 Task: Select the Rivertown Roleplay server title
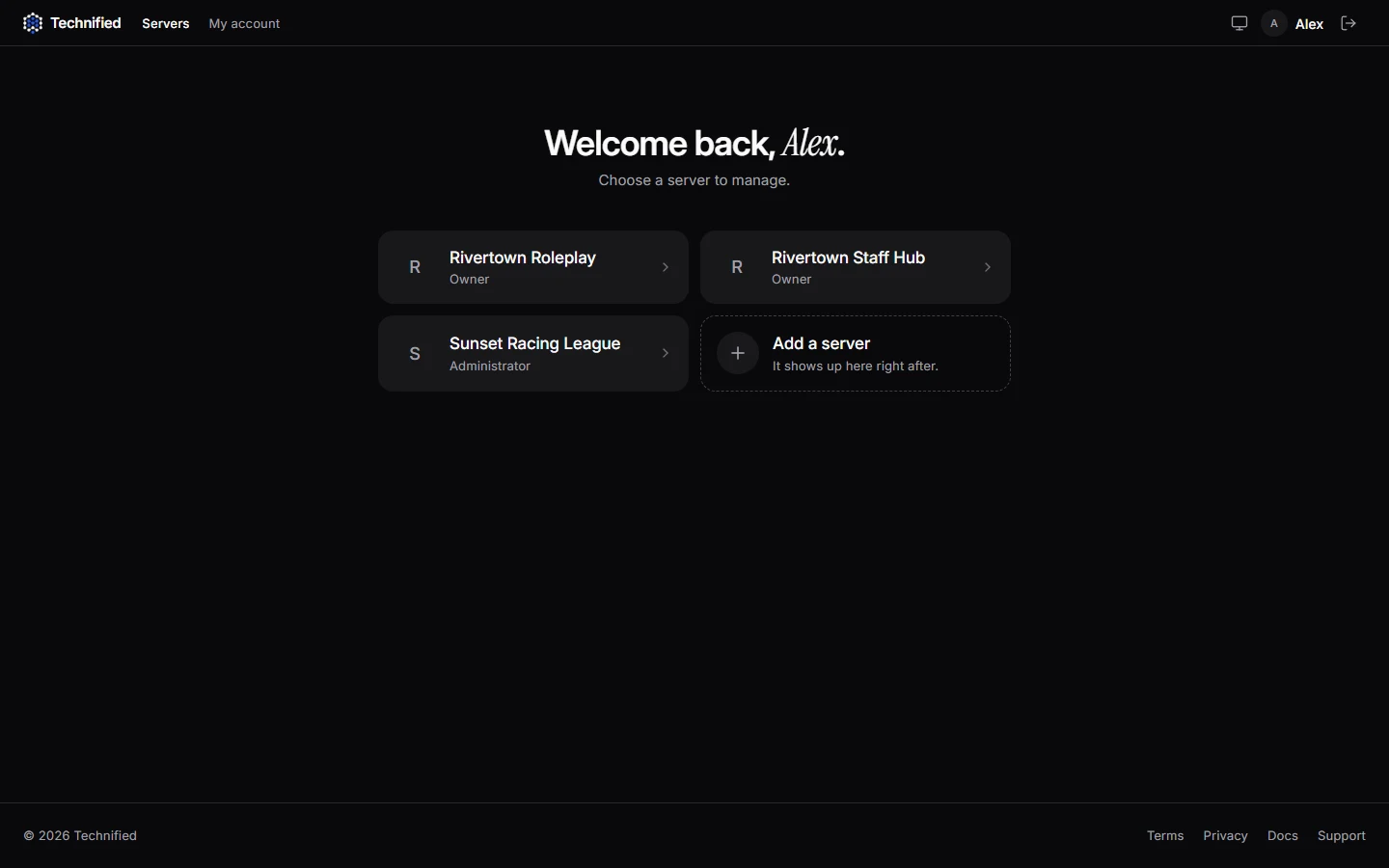[523, 258]
